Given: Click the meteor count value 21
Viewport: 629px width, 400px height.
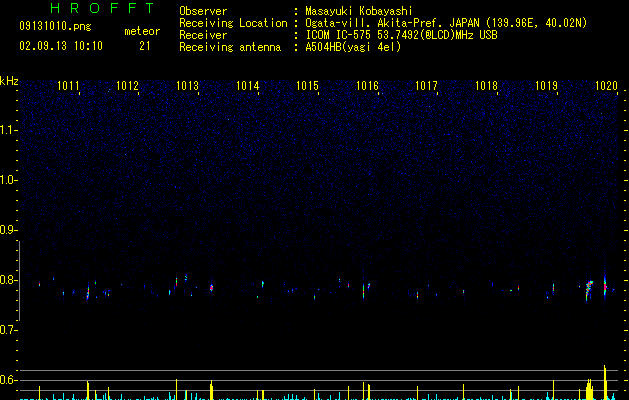Looking at the screenshot, I should point(145,46).
